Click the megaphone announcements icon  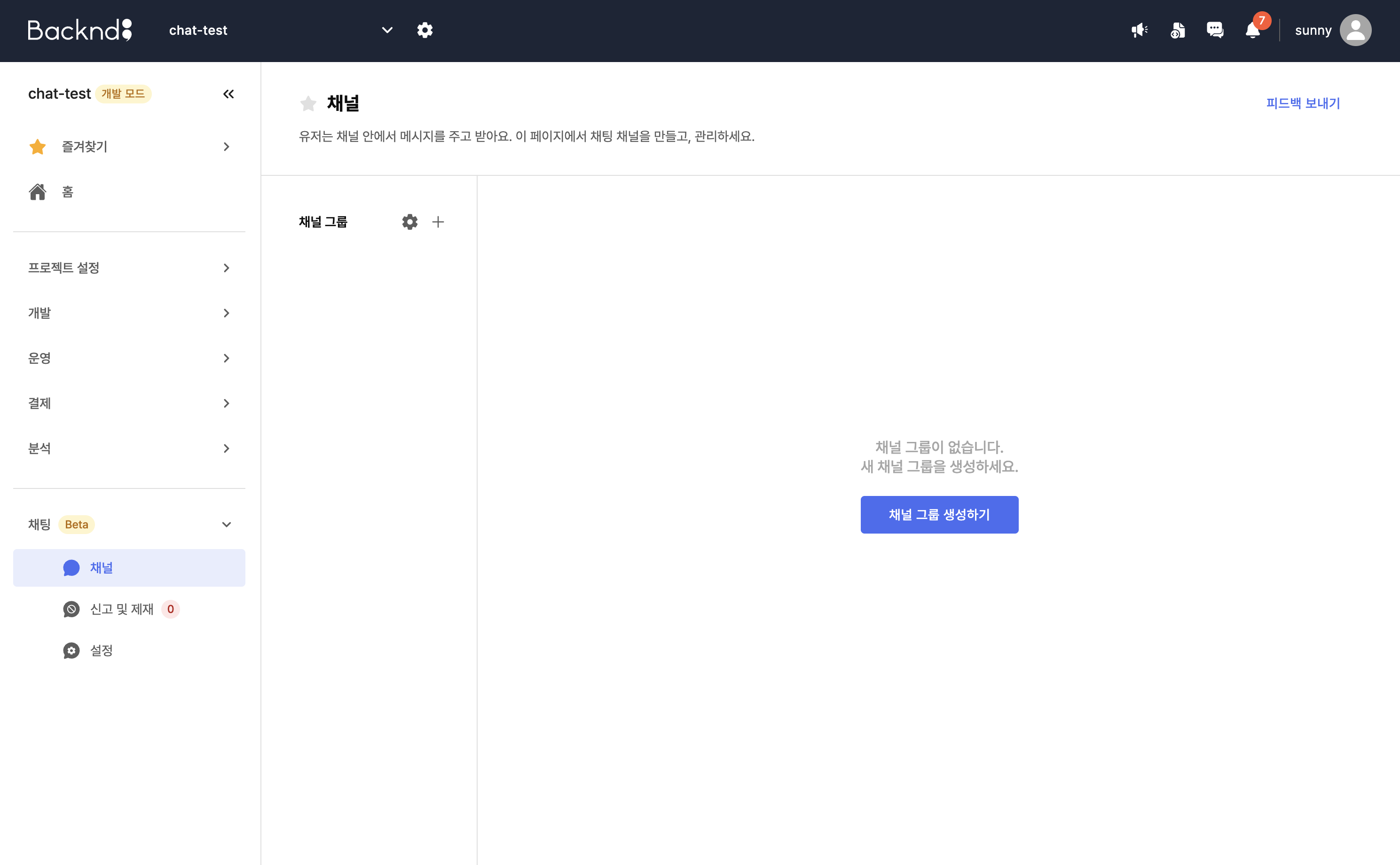coord(1139,30)
